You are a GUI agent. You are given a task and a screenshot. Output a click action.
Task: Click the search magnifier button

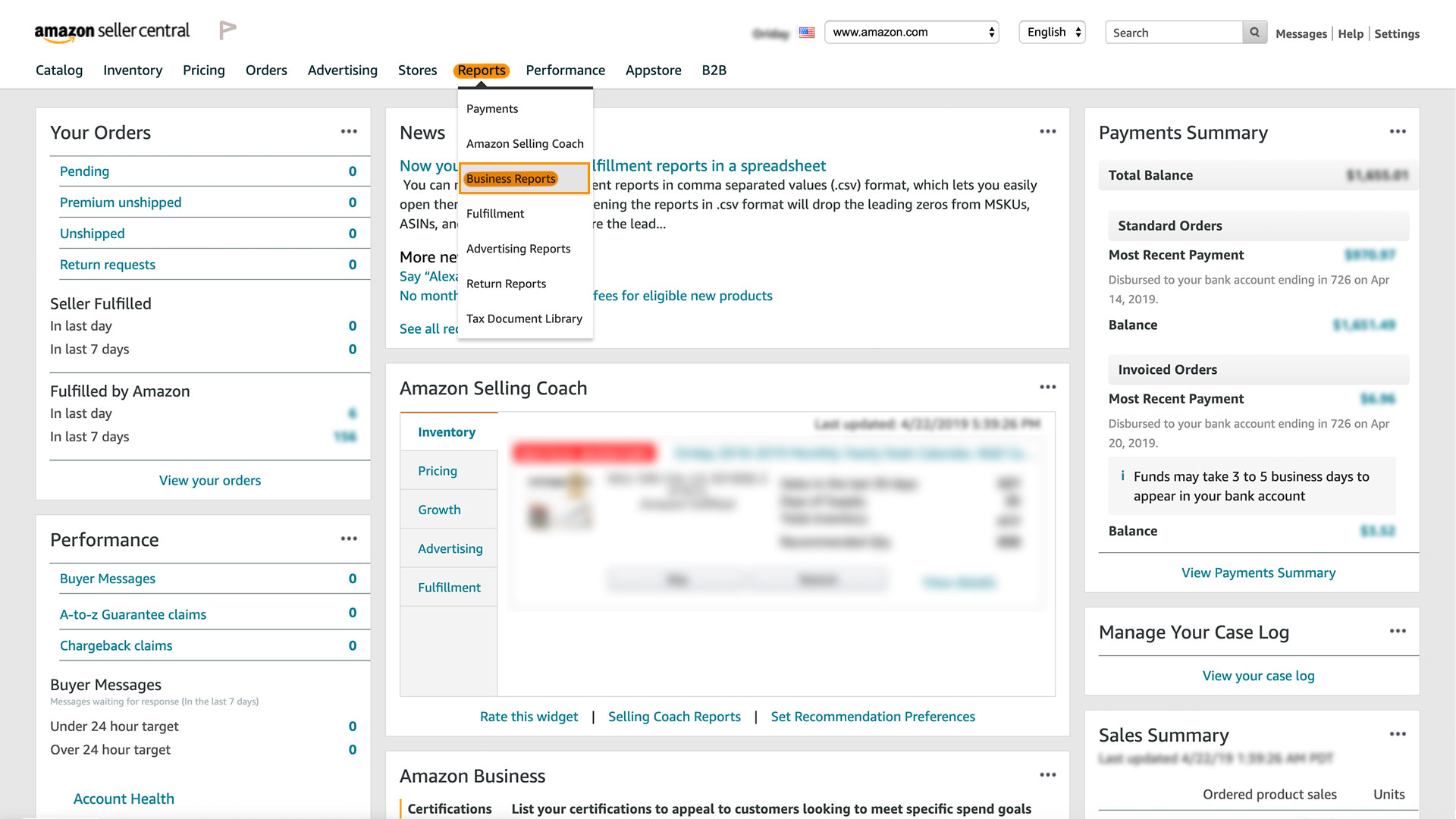click(x=1254, y=33)
